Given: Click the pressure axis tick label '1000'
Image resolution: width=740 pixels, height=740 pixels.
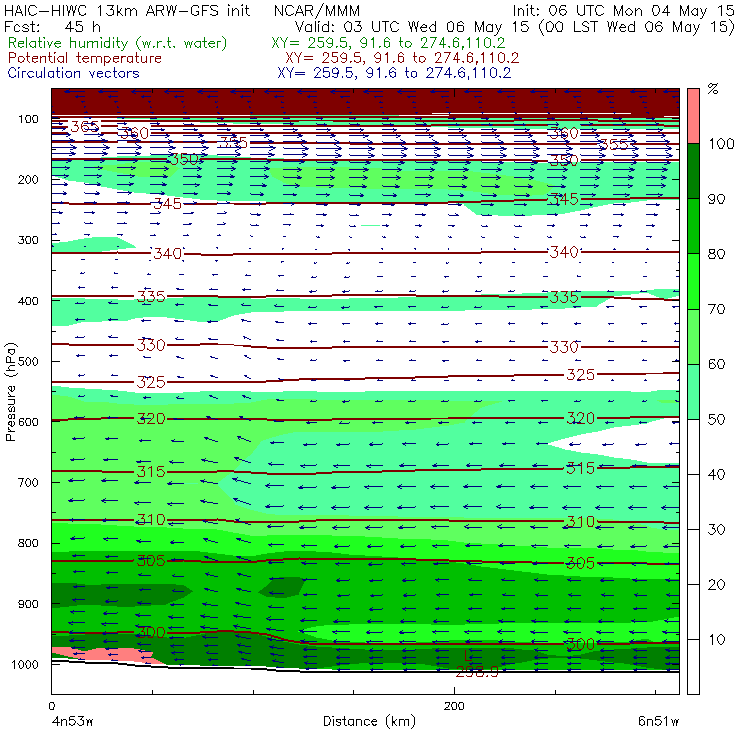Looking at the screenshot, I should [x=25, y=664].
